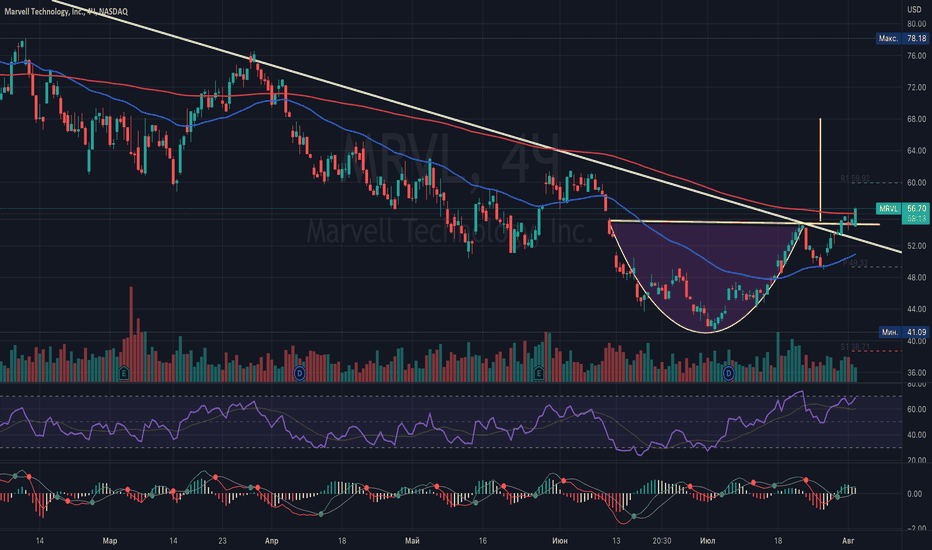The height and width of the screenshot is (550, 932).
Task: Click the 0.00 MACD axis value
Action: coord(917,494)
